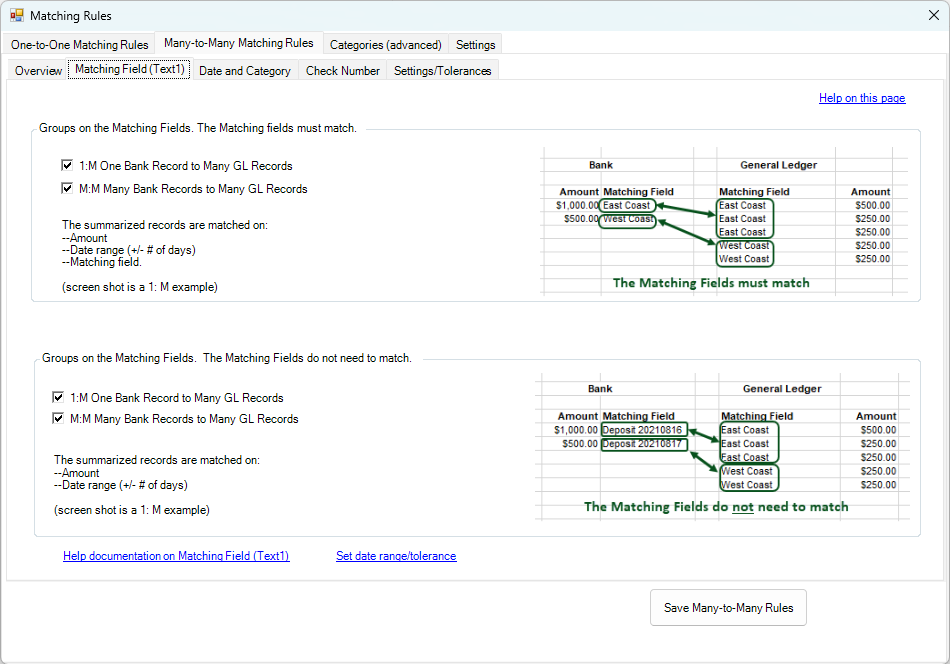Screen dimensions: 950x664
Task: Go to the top-level Settings tab
Action: [475, 45]
